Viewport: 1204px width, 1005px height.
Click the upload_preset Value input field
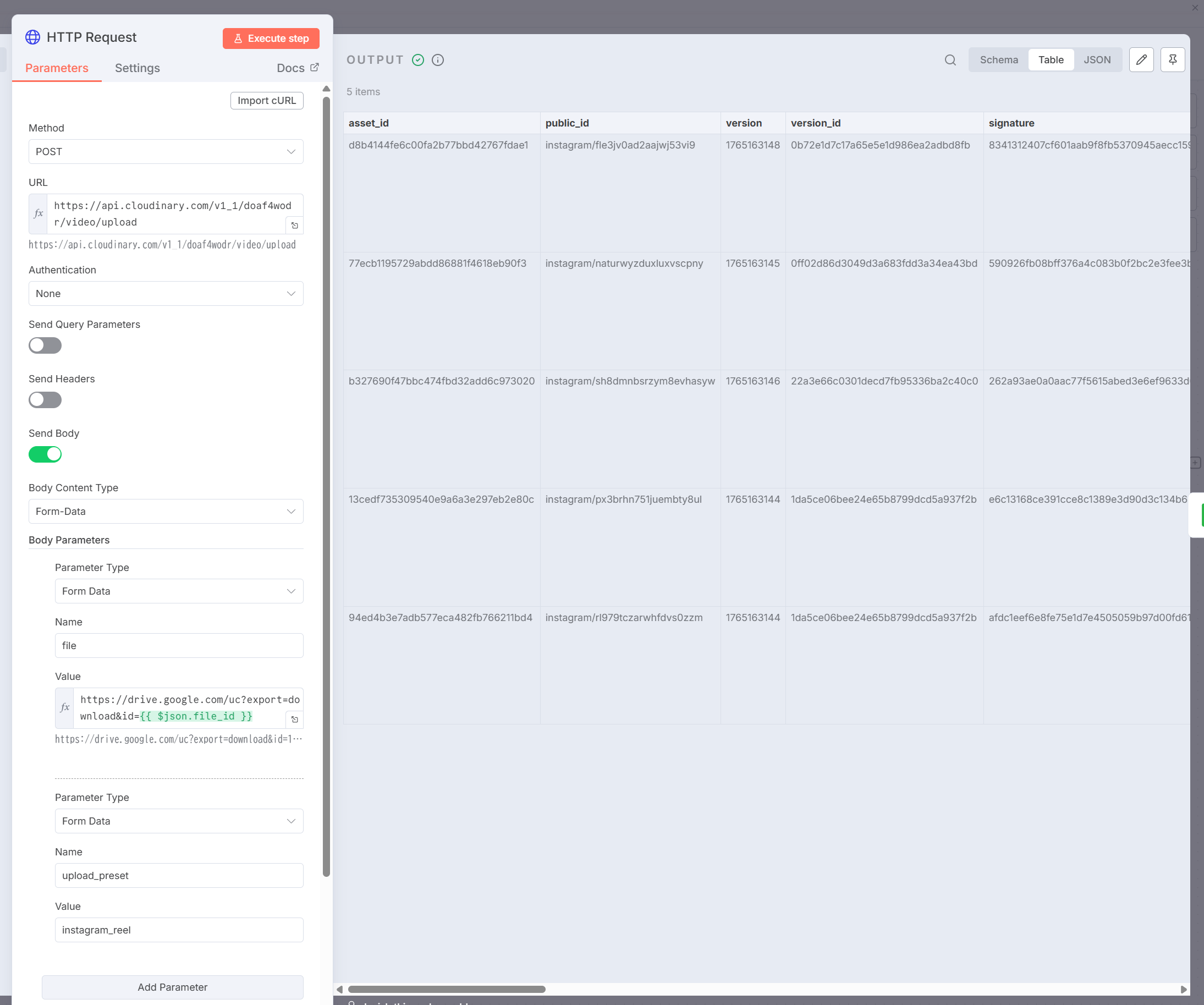[x=179, y=929]
